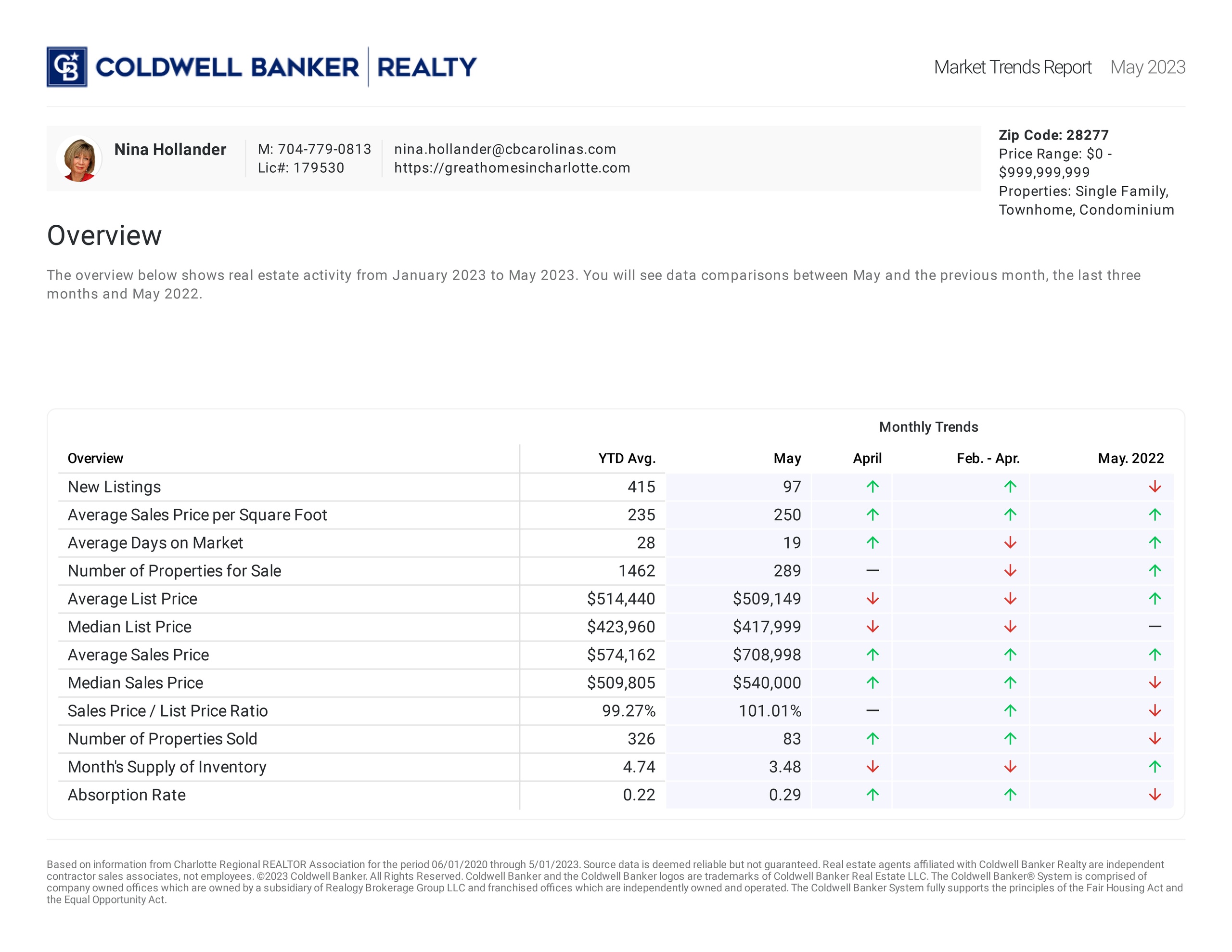Click Average List Price April red down arrow
This screenshot has height=952, width=1232.
[872, 599]
